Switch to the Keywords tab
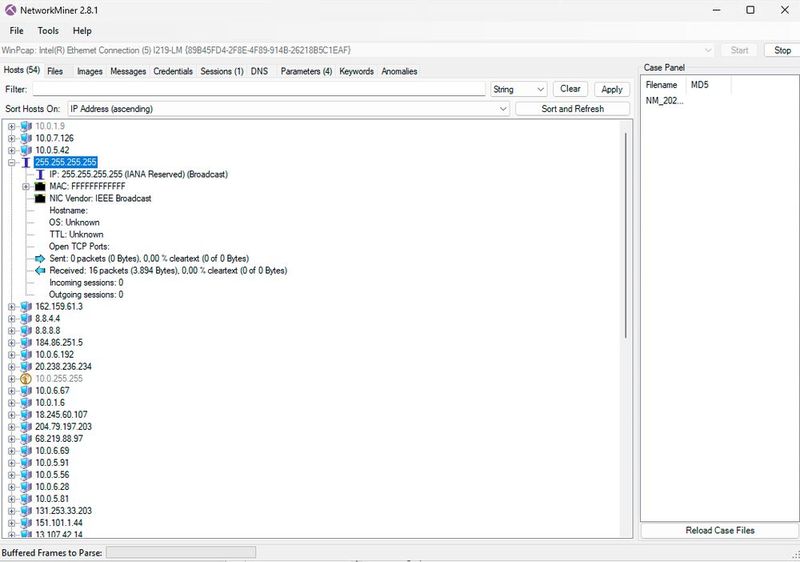 click(x=357, y=71)
